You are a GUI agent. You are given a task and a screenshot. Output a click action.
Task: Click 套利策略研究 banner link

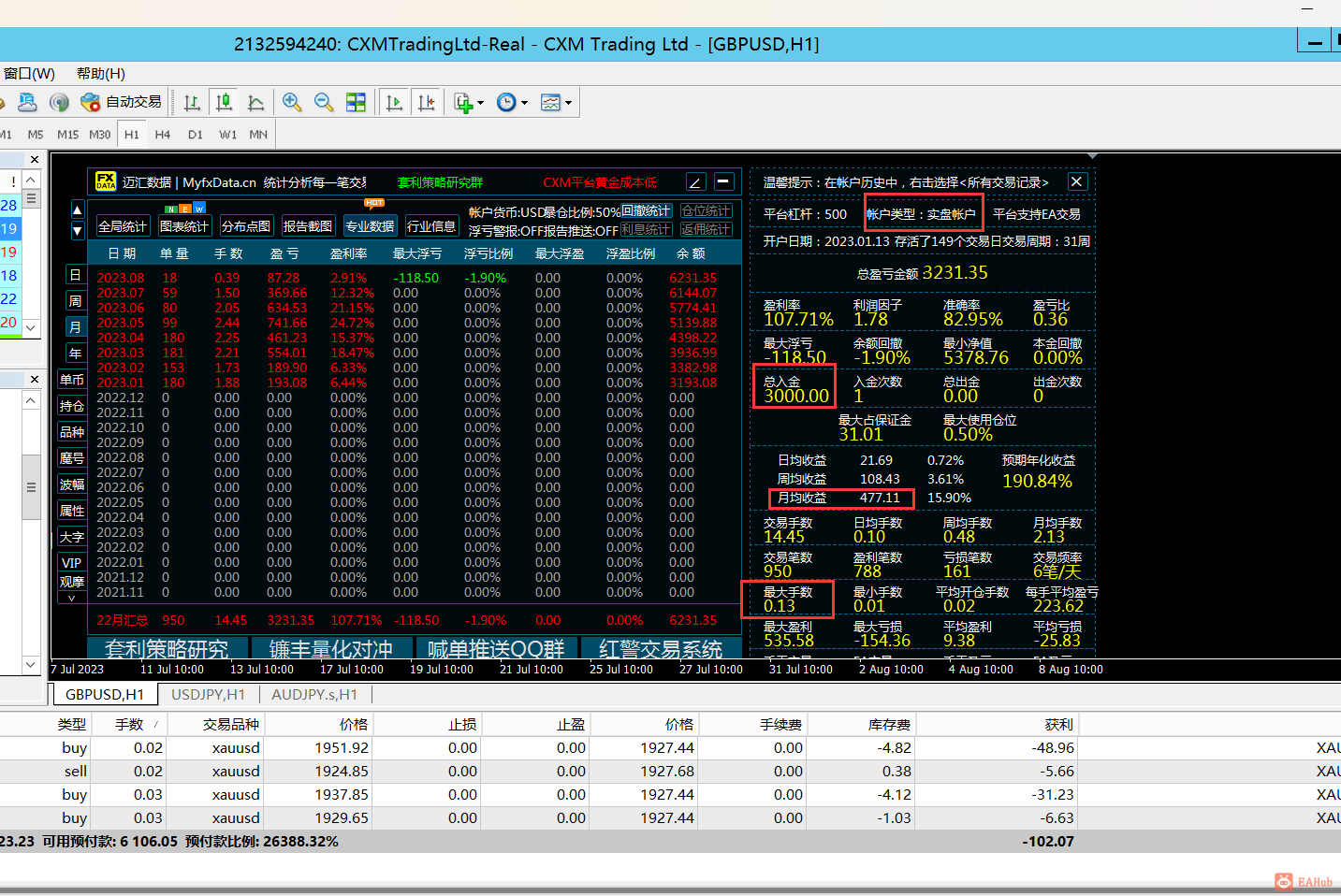[168, 648]
